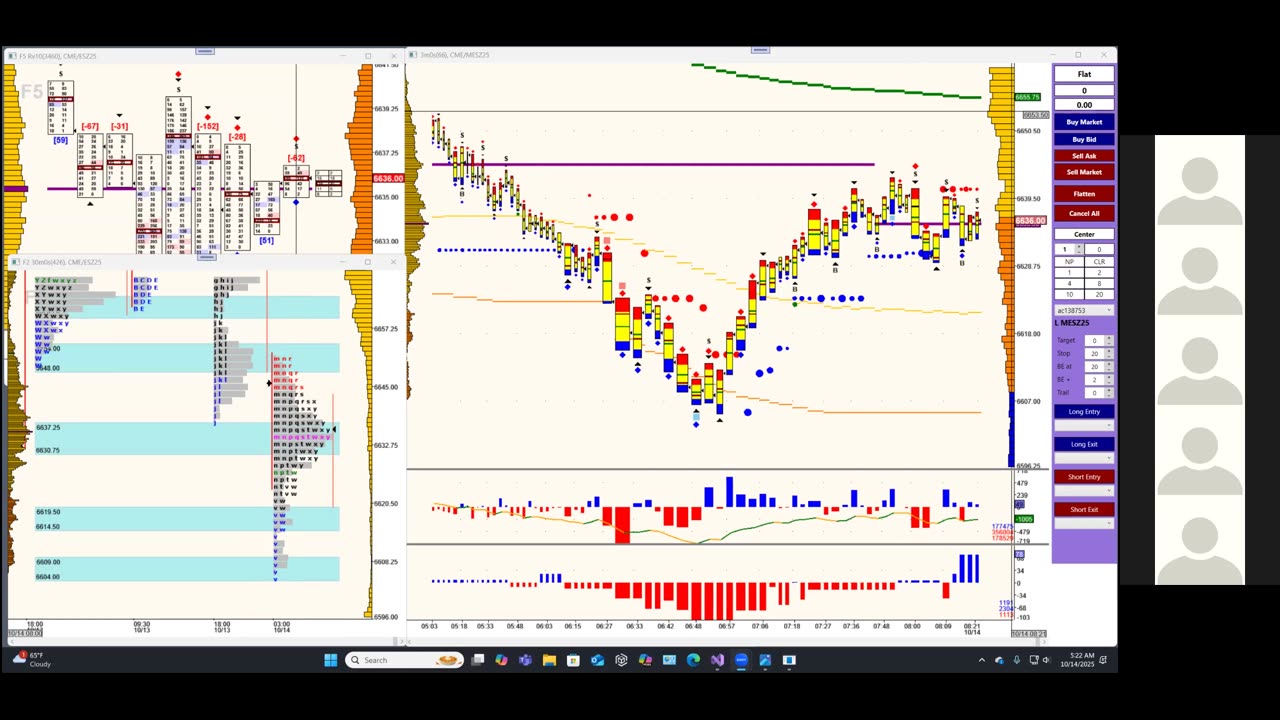
Task: Select quantity preset 8
Action: tap(1099, 283)
